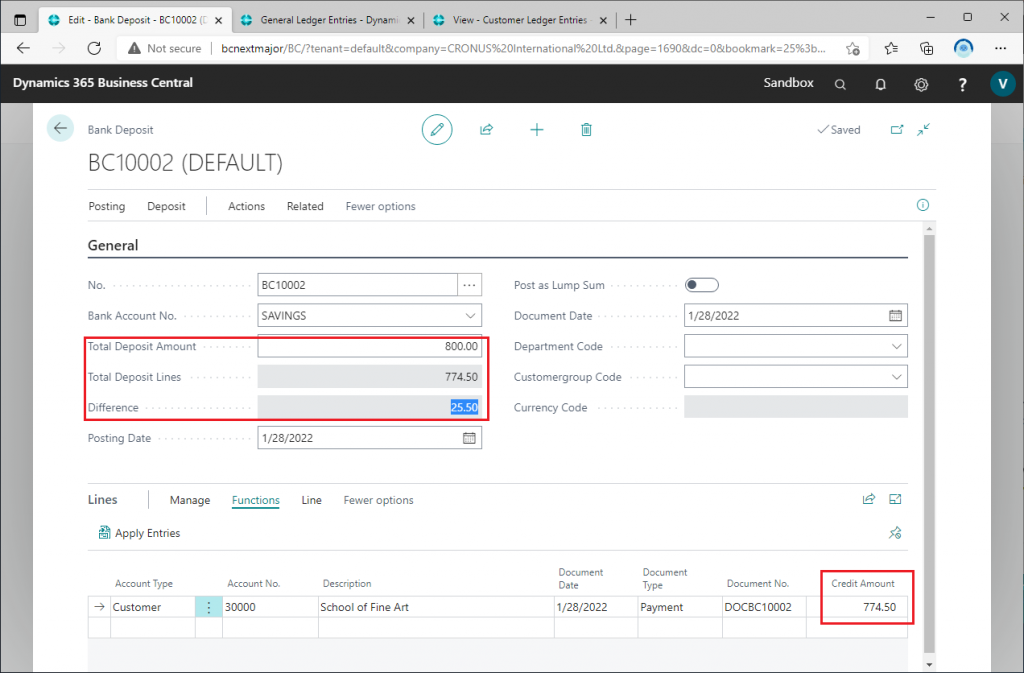
Task: Open browser favorites list icon
Action: pyautogui.click(x=891, y=48)
